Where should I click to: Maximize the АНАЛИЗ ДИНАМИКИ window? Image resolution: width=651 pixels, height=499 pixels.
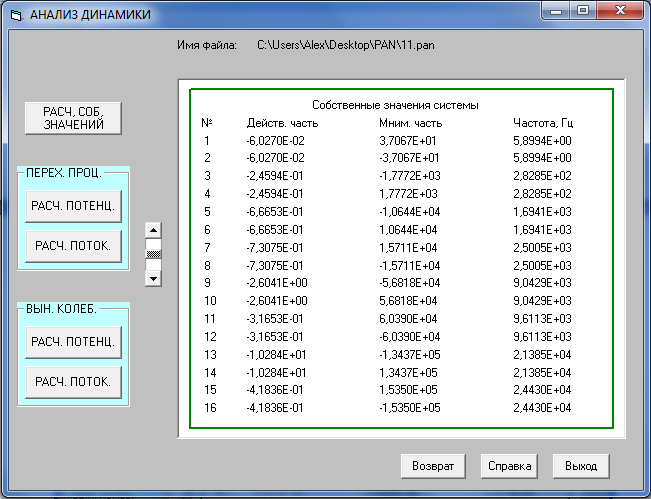point(583,11)
